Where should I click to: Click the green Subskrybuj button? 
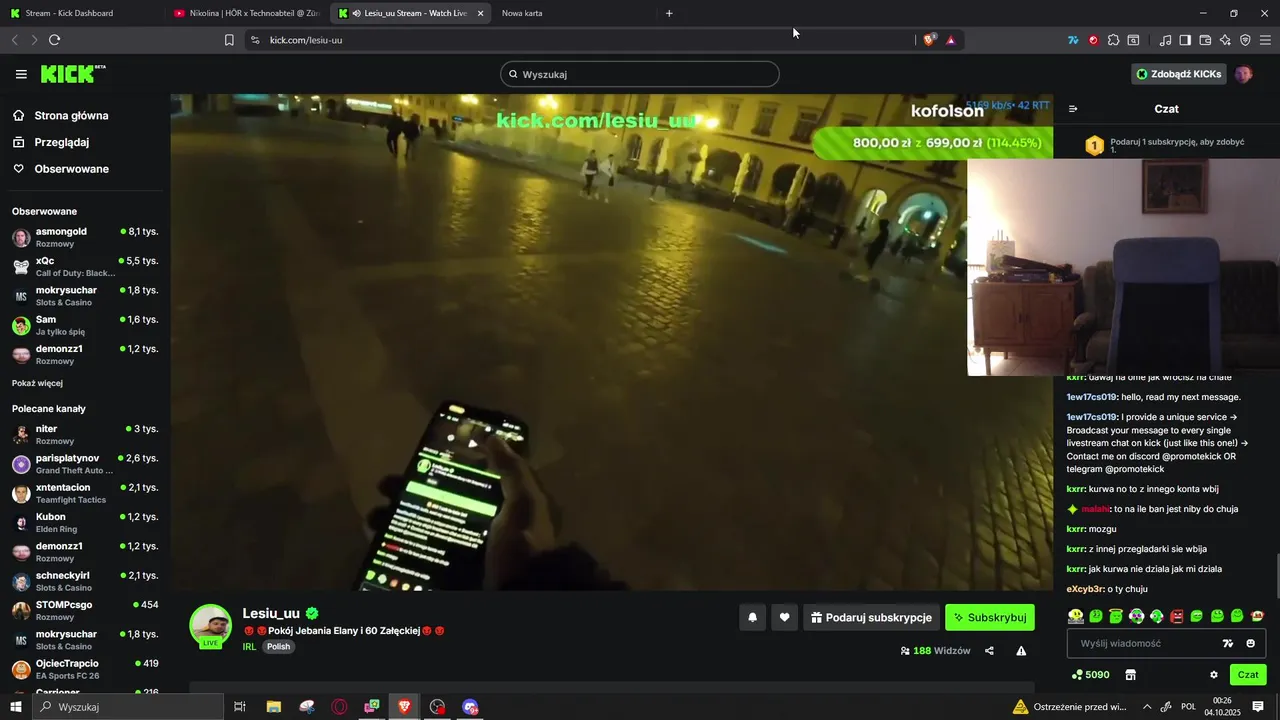990,618
